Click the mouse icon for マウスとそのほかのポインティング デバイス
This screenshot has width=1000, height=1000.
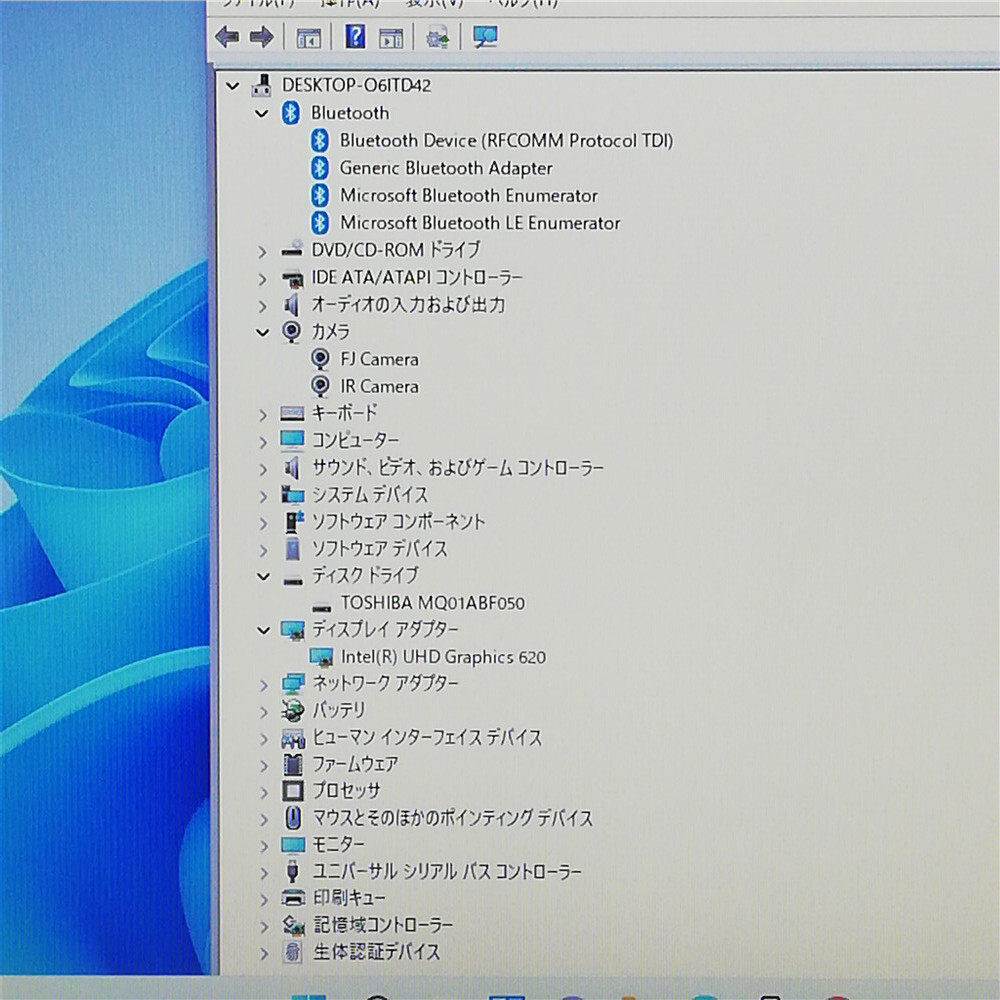tap(293, 818)
